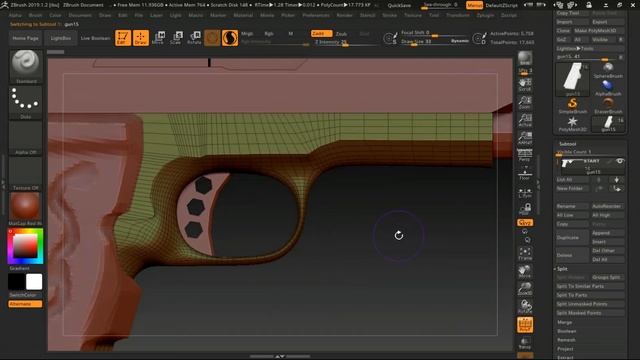This screenshot has width=640, height=360.
Task: Click the sculptris pro S-shaped icon
Action: [x=230, y=38]
